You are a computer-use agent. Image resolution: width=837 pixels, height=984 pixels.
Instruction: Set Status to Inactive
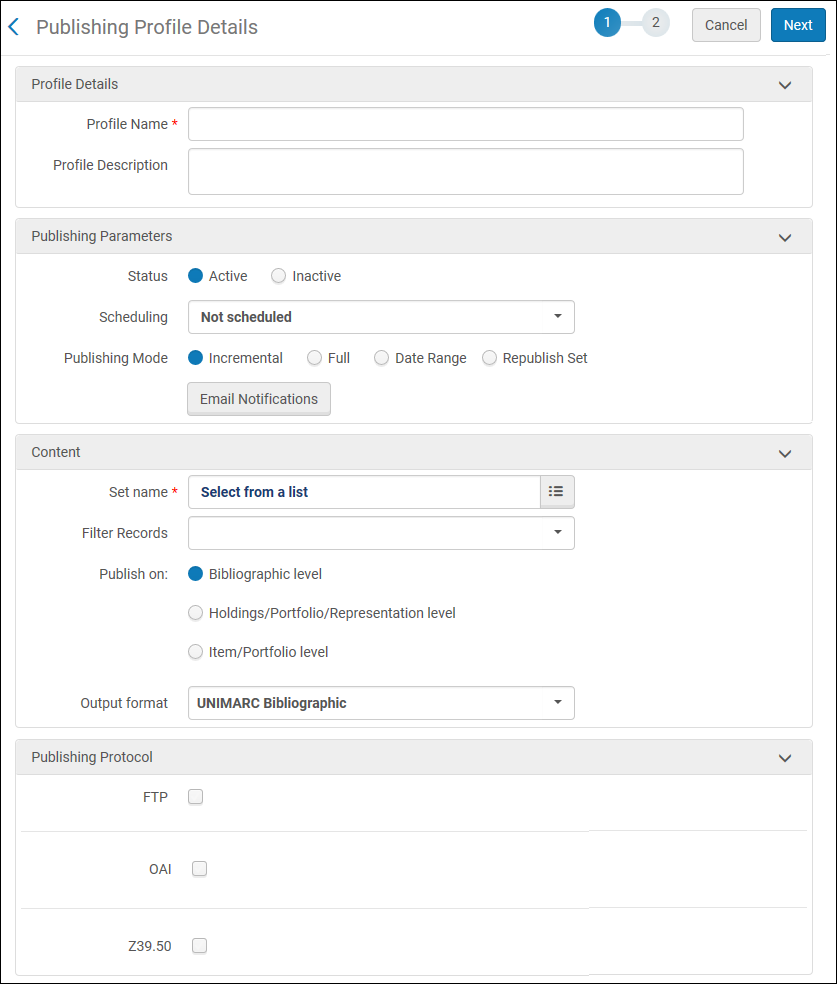coord(279,276)
